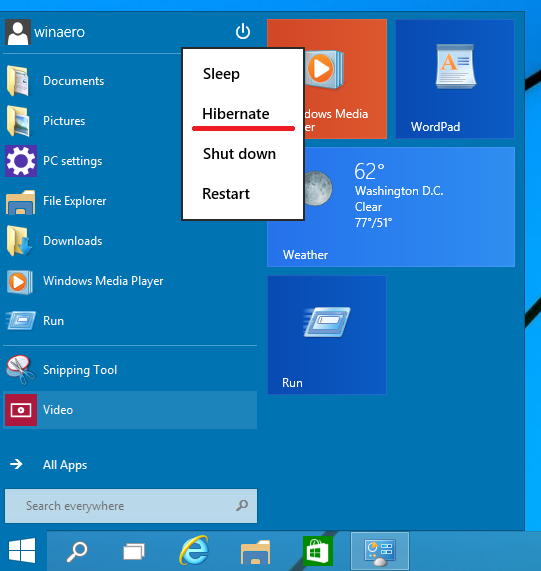Viewport: 541px width, 571px height.
Task: Open the WordPad tile
Action: pos(455,79)
